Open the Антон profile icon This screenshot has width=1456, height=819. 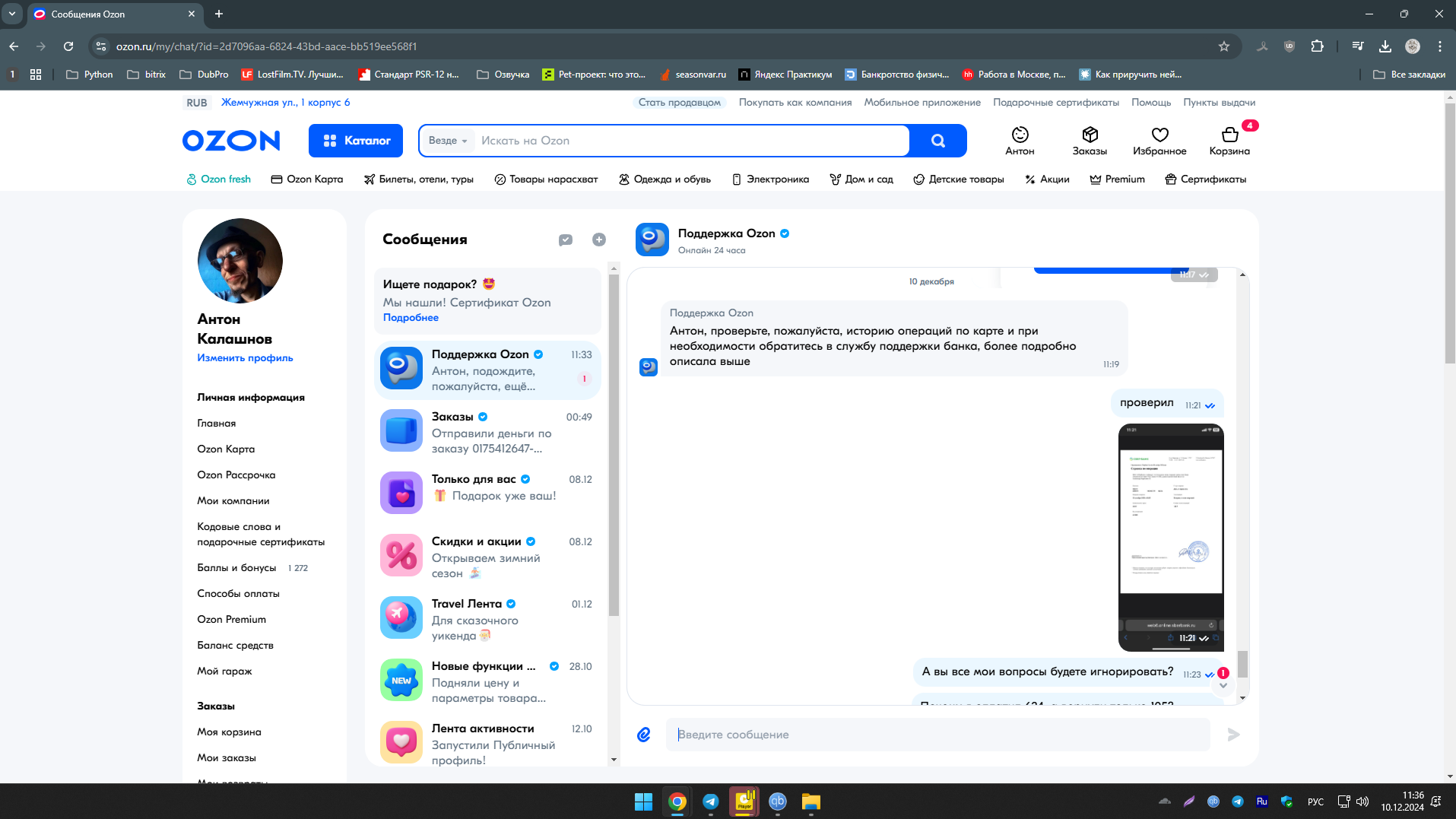1020,141
